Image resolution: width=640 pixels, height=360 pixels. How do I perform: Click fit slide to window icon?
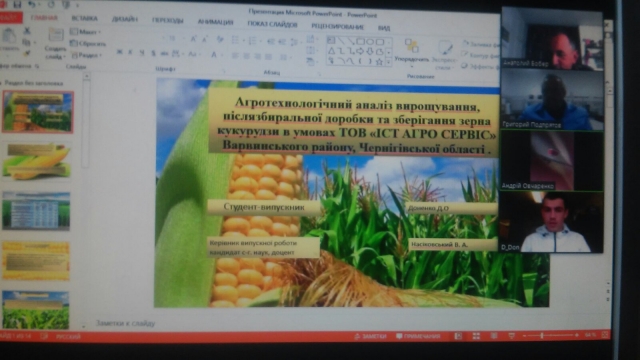pyautogui.click(x=605, y=335)
